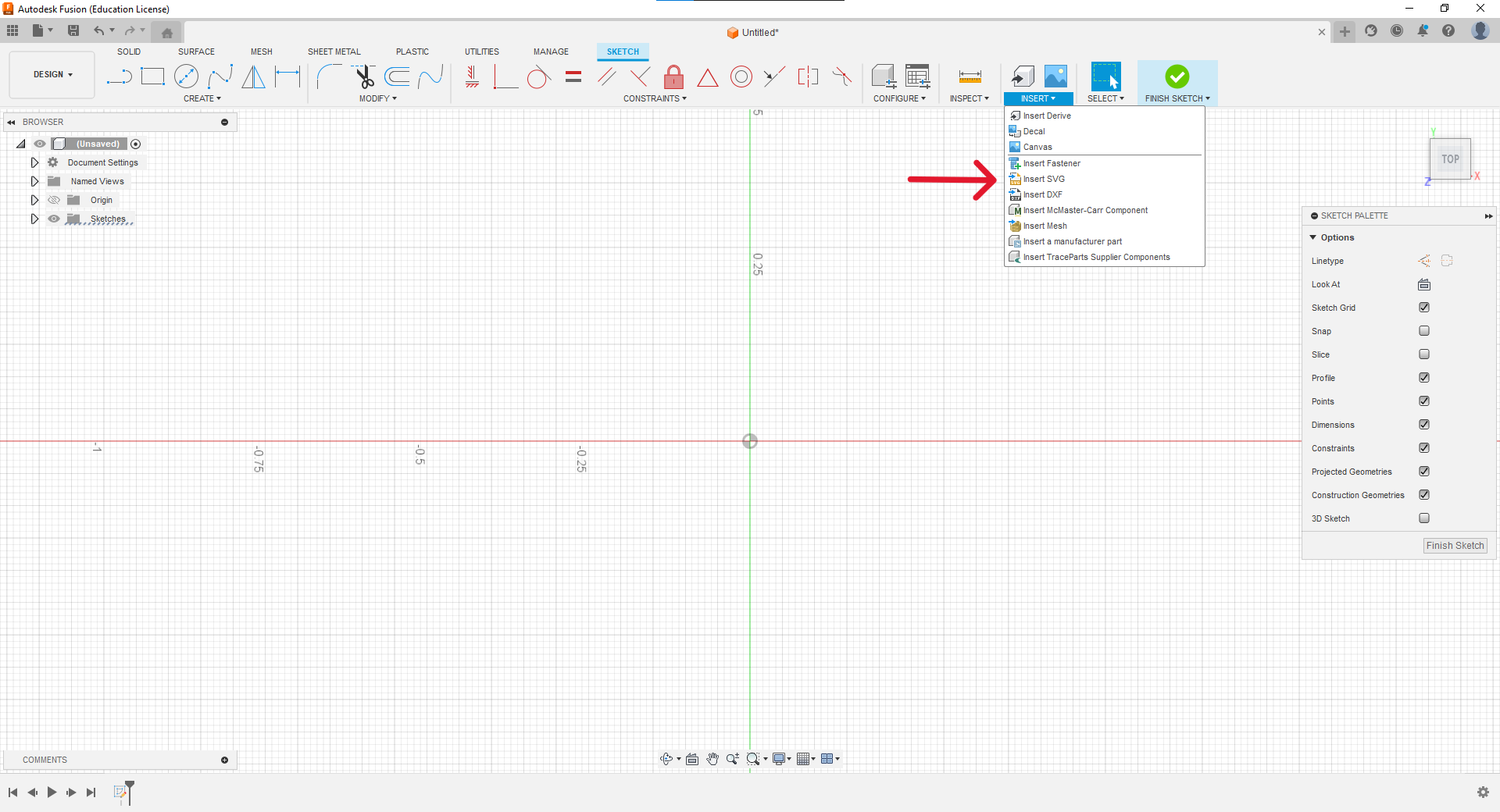This screenshot has width=1500, height=812.
Task: Open the Change Parameters table icon
Action: click(917, 77)
